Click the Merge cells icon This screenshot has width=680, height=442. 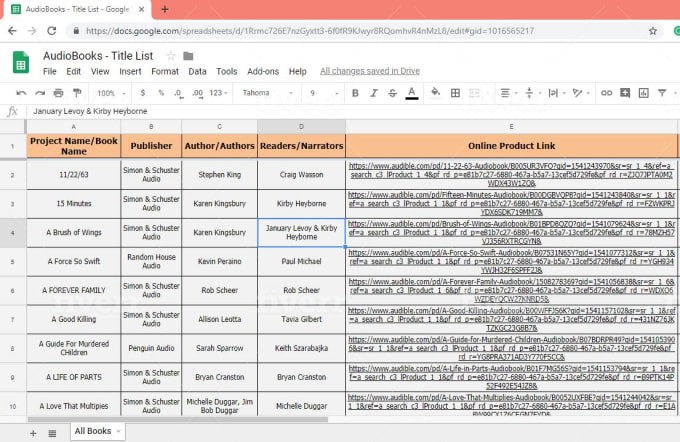474,93
